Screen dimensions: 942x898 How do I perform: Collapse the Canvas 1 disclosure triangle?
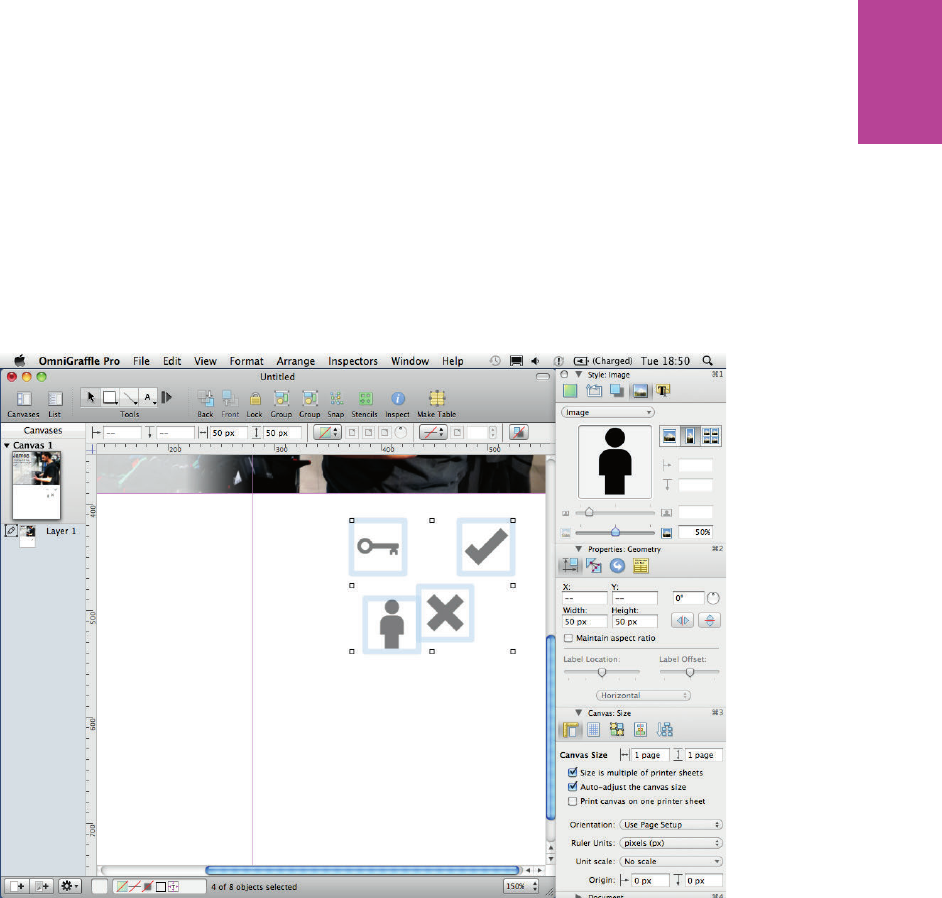7,445
